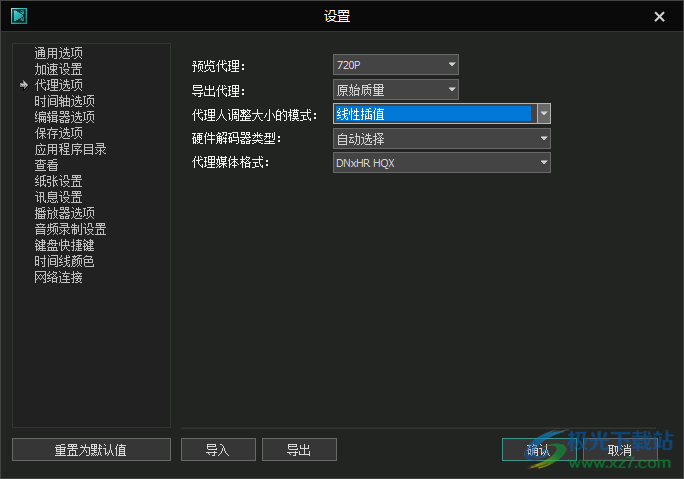
Task: Close the 设置 dialog with X
Action: click(659, 17)
